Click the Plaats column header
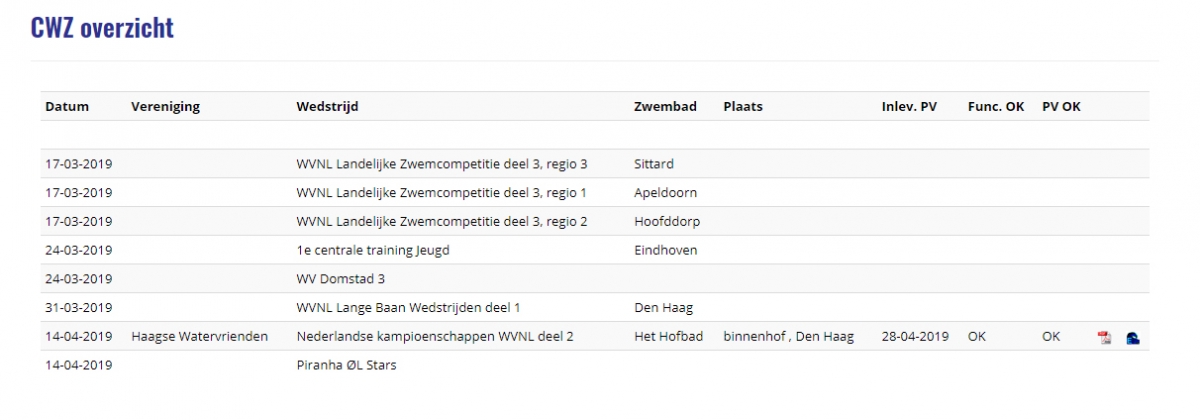Viewport: 1200px width, 420px height. 742,107
